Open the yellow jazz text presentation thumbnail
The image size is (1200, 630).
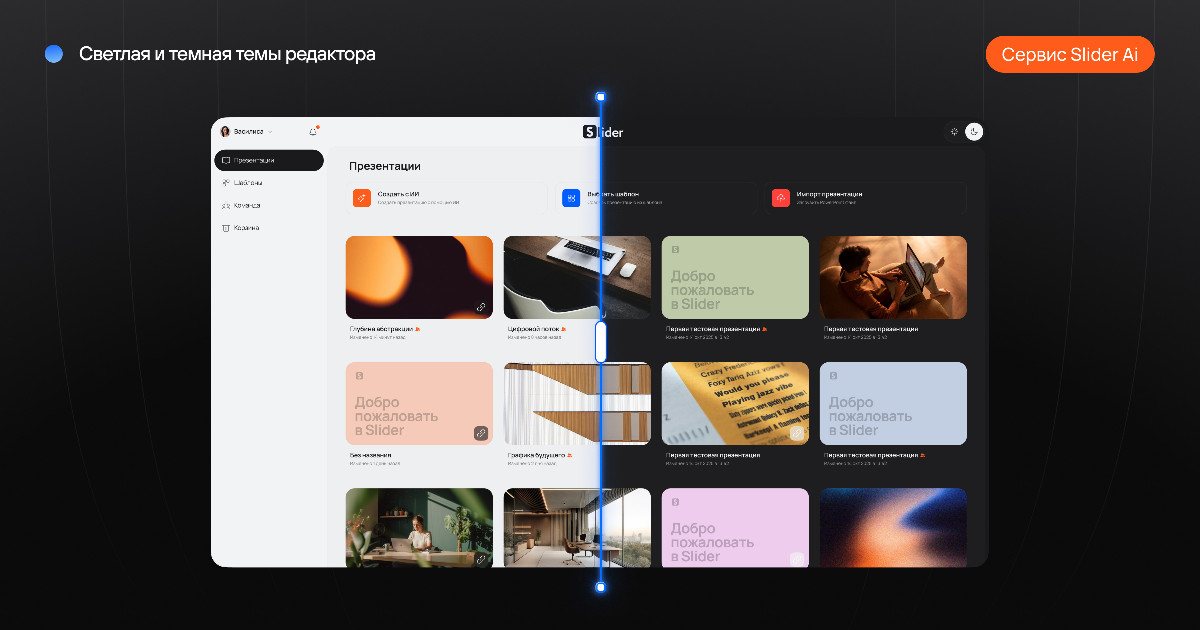[735, 403]
